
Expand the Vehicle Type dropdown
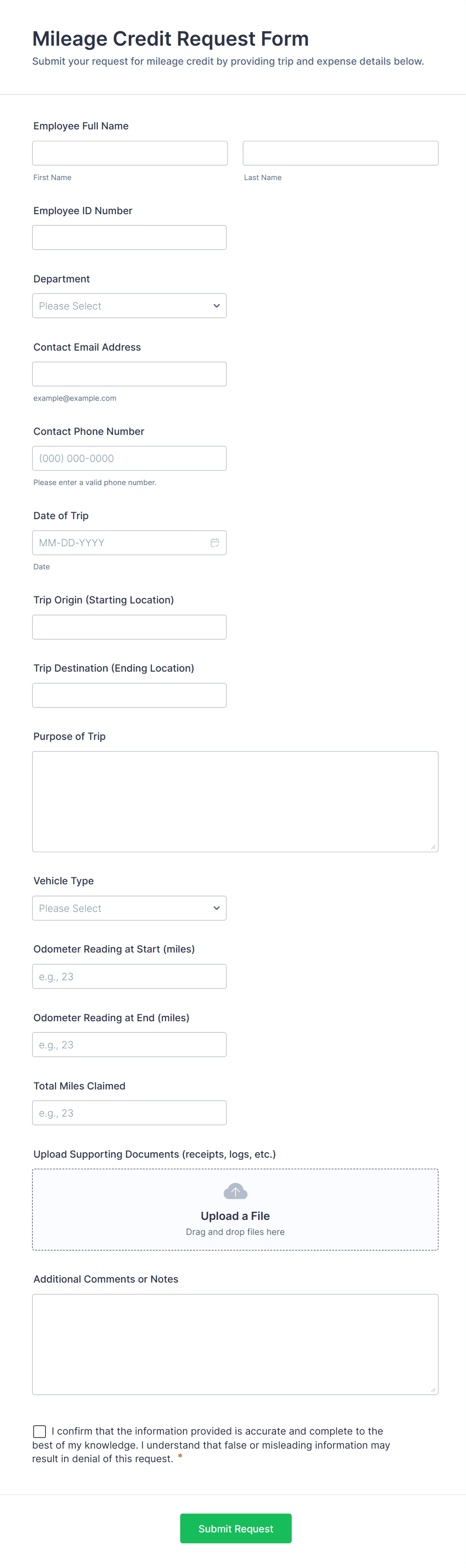pyautogui.click(x=129, y=908)
